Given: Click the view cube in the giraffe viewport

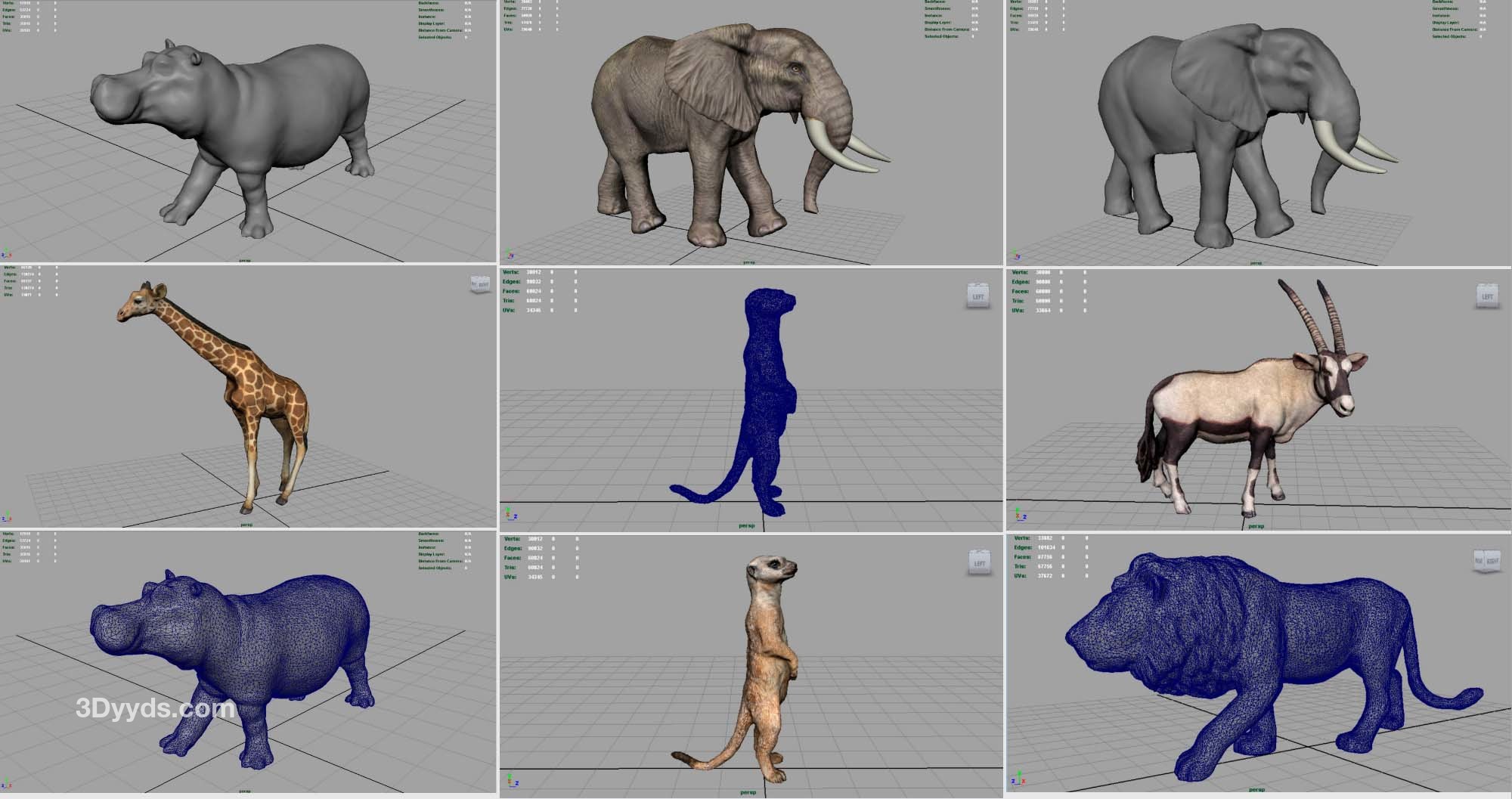Looking at the screenshot, I should (x=480, y=284).
